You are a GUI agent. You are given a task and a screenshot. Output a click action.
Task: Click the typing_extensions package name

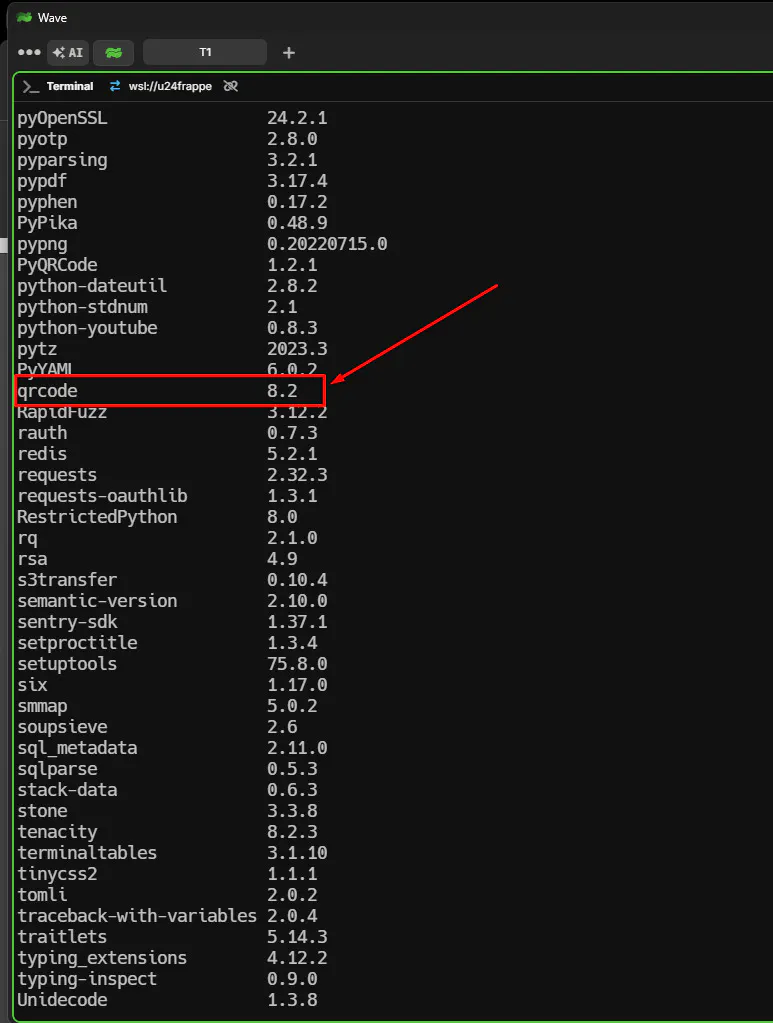102,958
